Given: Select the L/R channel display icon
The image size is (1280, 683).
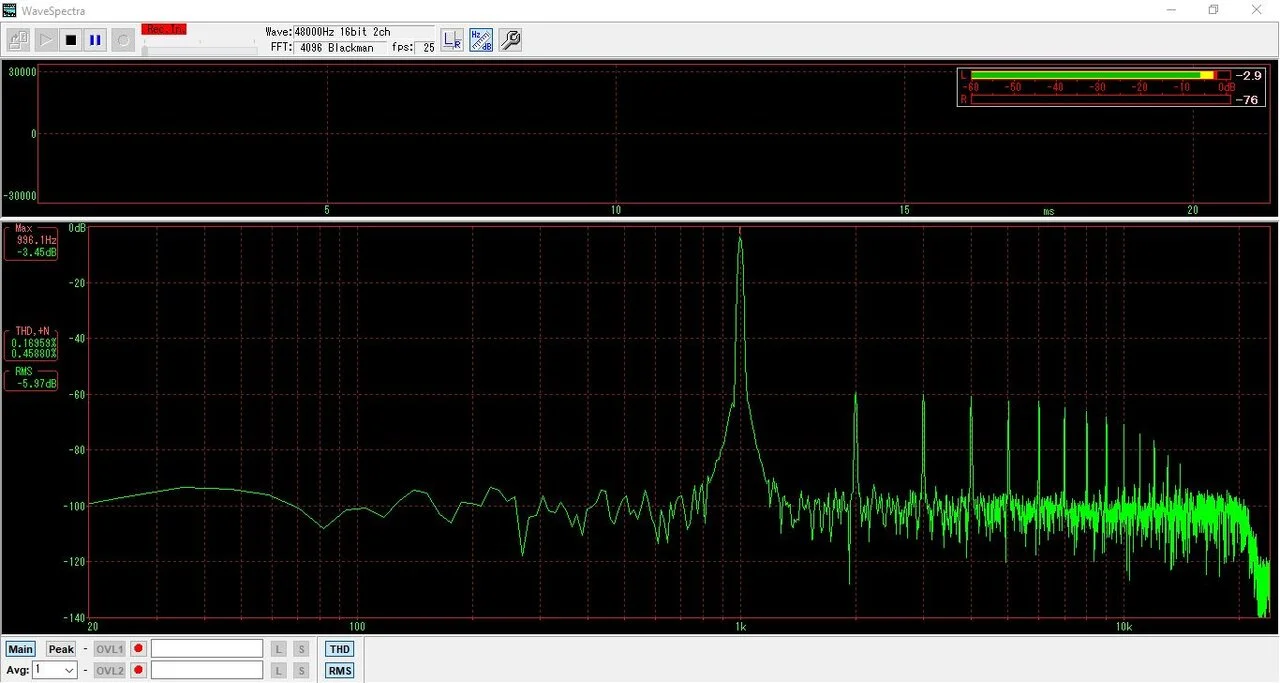Looking at the screenshot, I should [x=451, y=39].
